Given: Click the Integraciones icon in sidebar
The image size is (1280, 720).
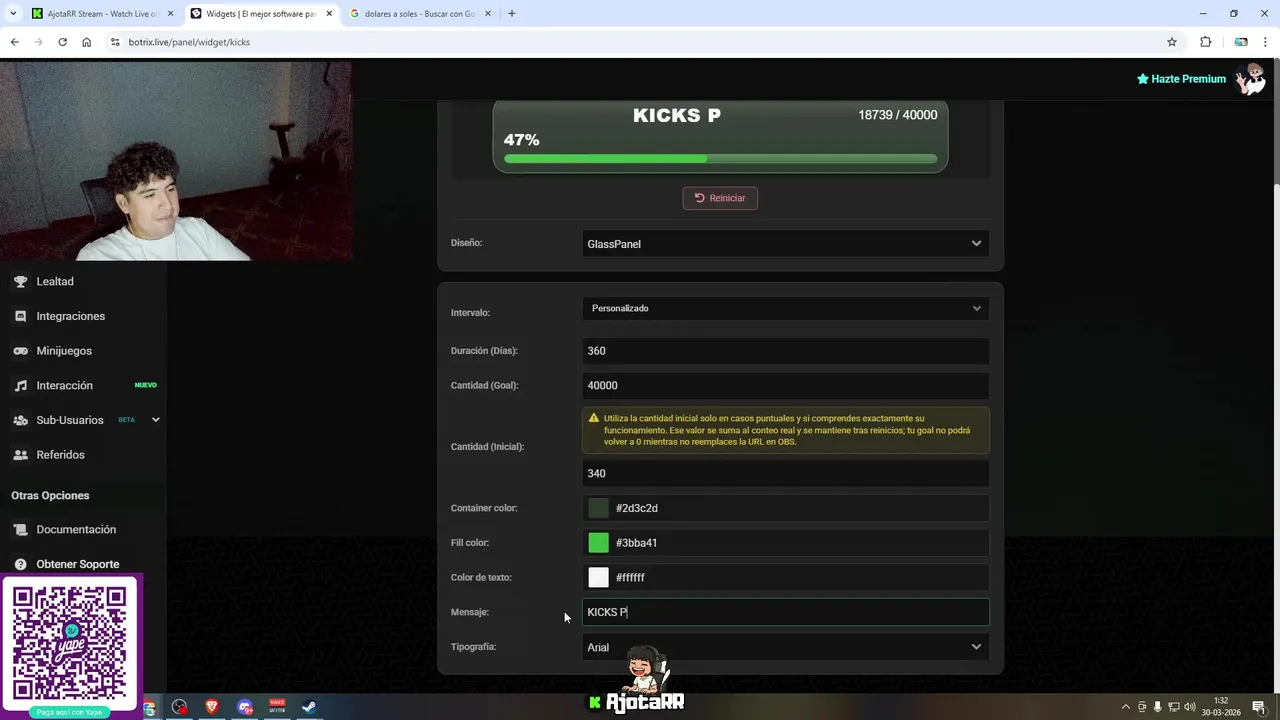Looking at the screenshot, I should tap(20, 316).
